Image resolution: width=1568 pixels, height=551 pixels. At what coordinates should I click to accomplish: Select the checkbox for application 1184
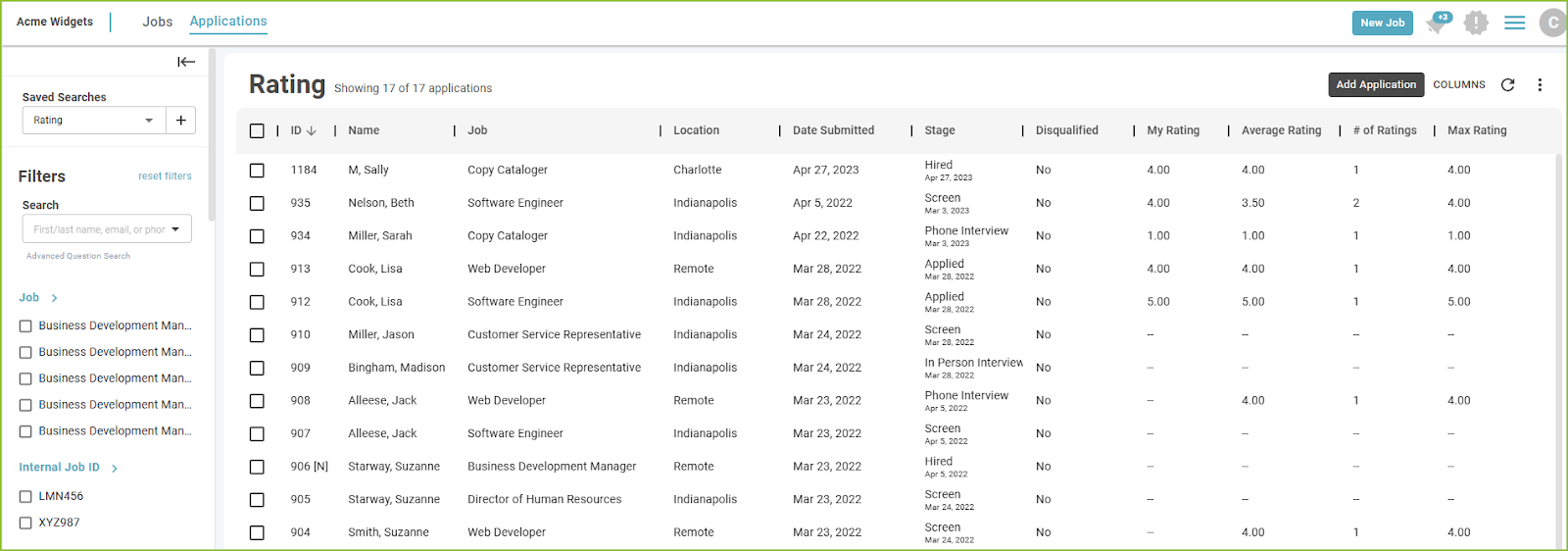point(257,171)
